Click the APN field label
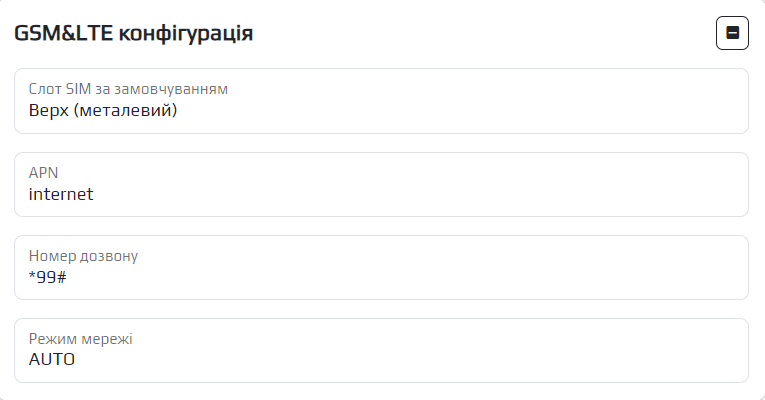 coord(43,173)
